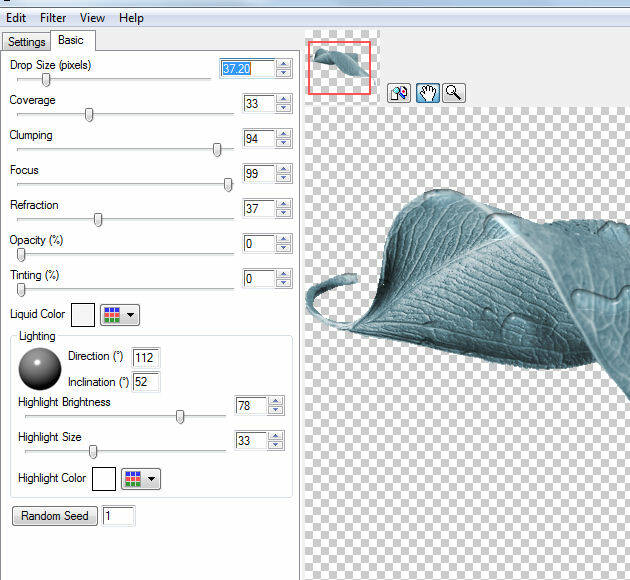This screenshot has height=580, width=630.
Task: Select the Basic tab
Action: tap(71, 40)
